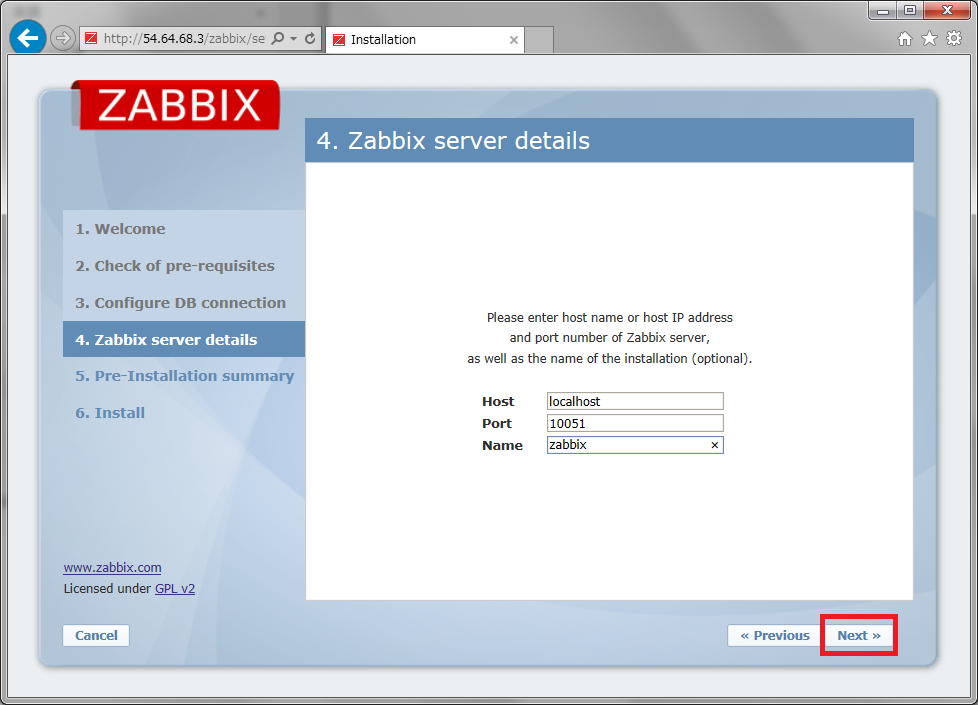Click the « Previous button
The image size is (978, 705).
point(775,635)
